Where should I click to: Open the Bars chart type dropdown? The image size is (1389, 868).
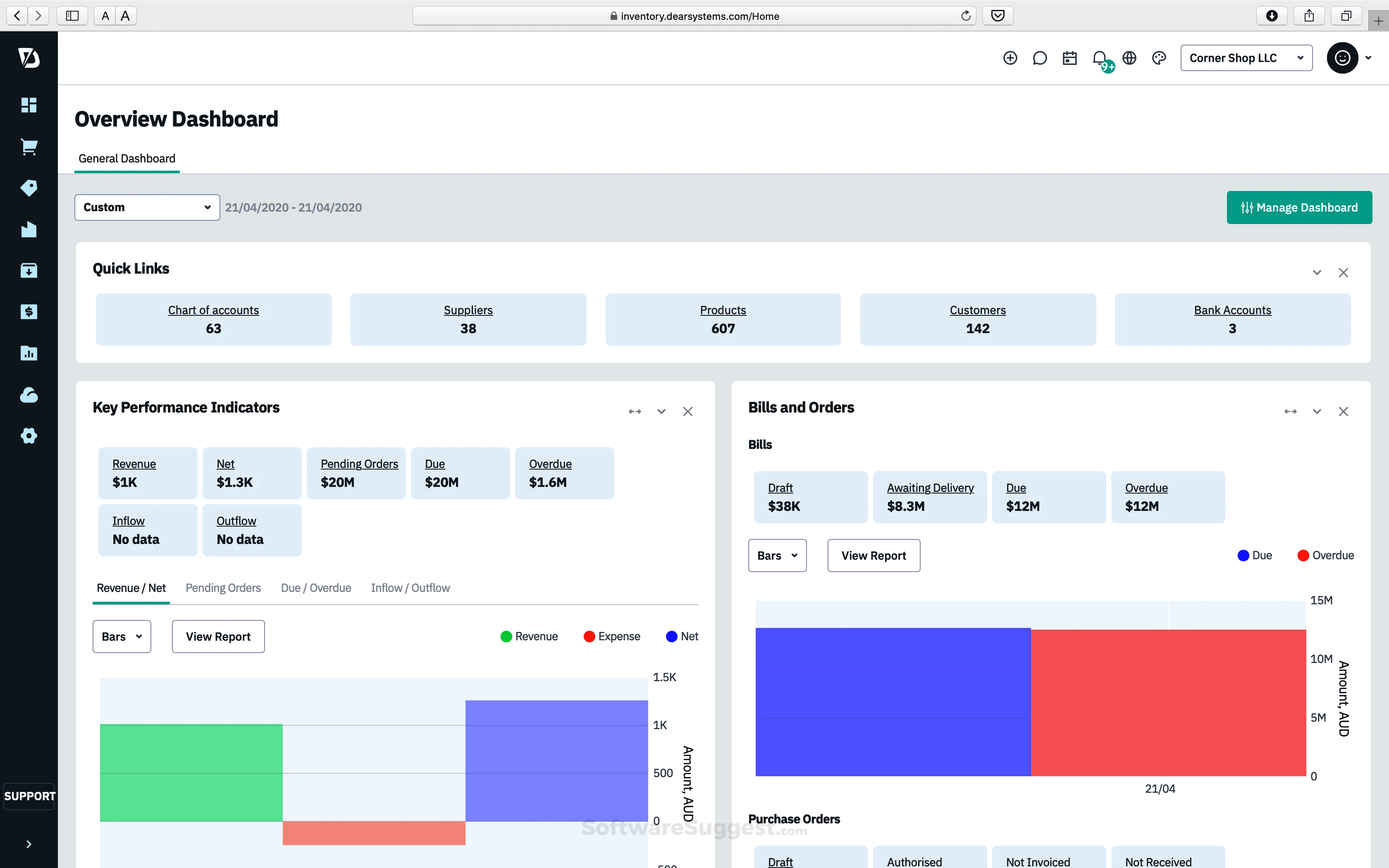[121, 636]
